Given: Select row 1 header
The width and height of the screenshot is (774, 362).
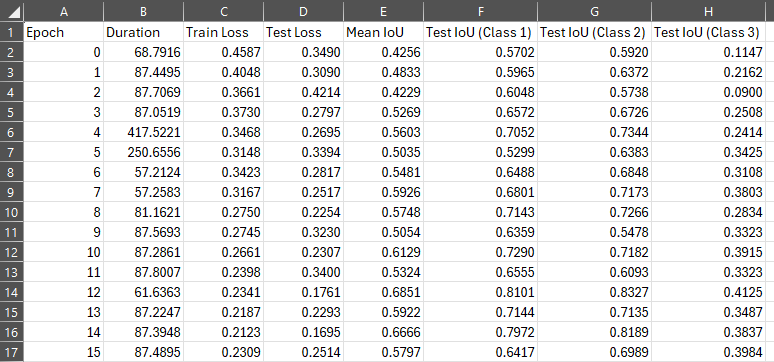Looking at the screenshot, I should (12, 32).
